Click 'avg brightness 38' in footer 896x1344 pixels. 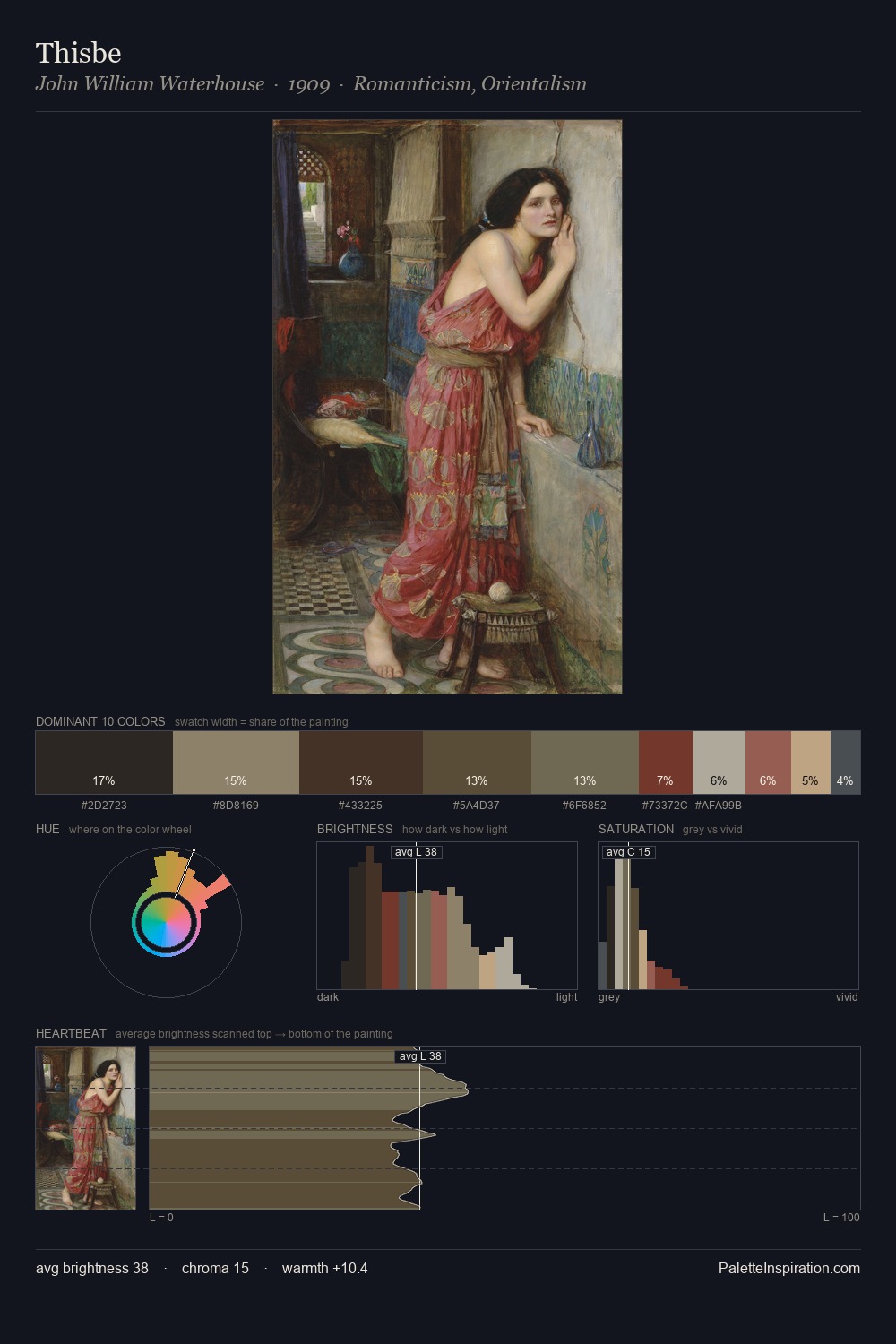click(92, 1269)
